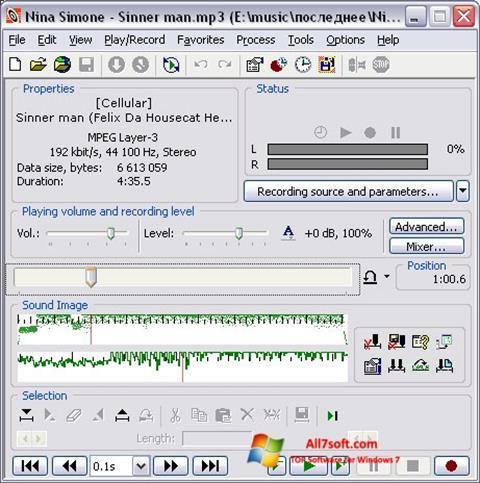Jump to end with skip-forward button
The height and width of the screenshot is (483, 480).
tap(210, 466)
